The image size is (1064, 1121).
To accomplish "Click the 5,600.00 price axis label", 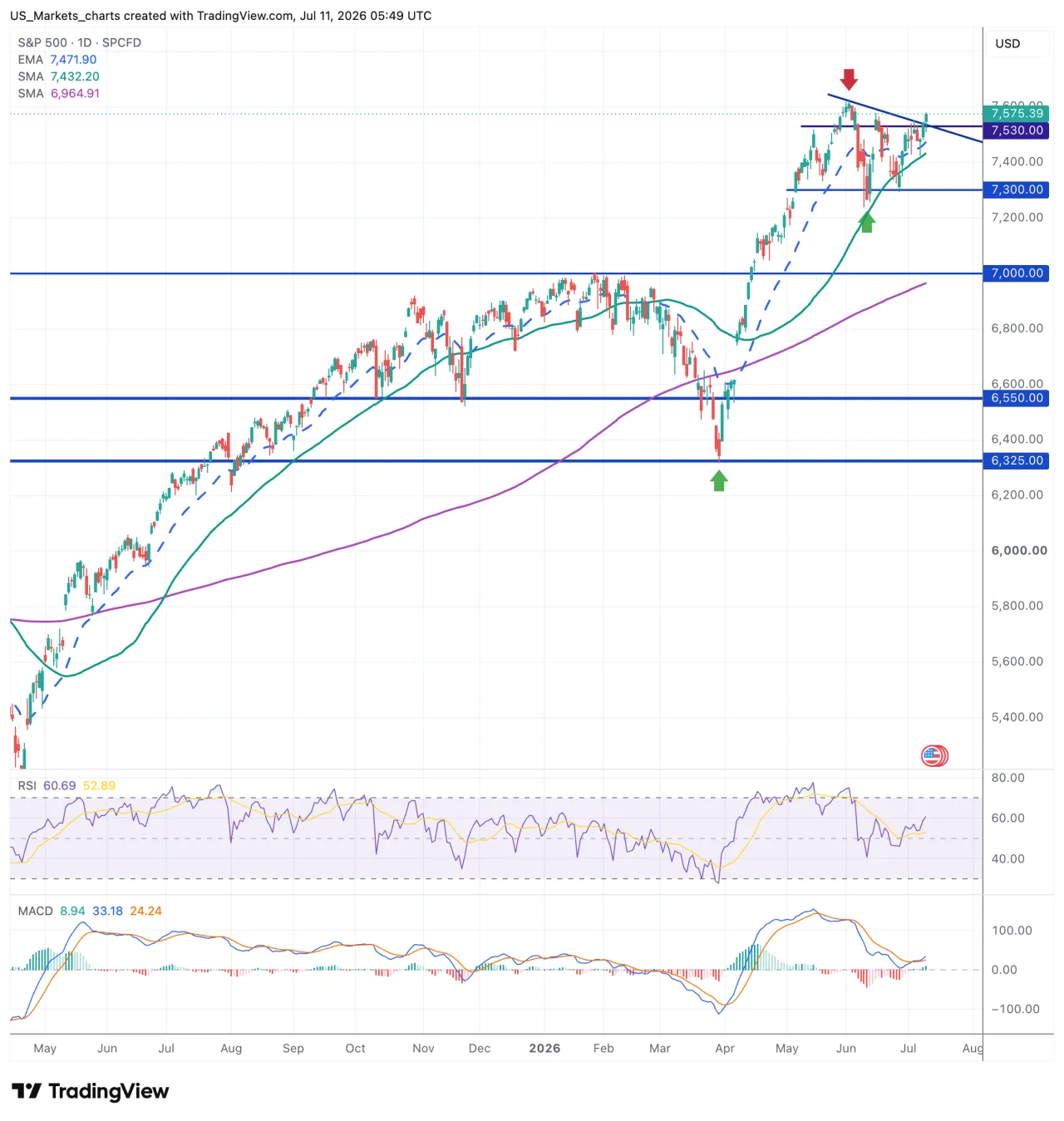I will 1017,661.
